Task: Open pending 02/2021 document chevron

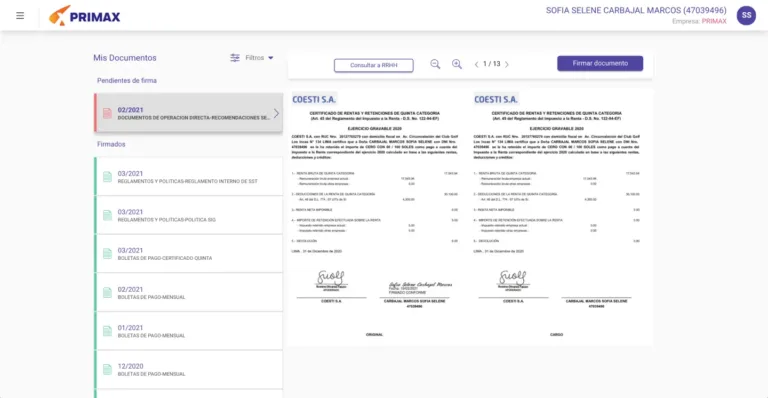Action: [276, 113]
